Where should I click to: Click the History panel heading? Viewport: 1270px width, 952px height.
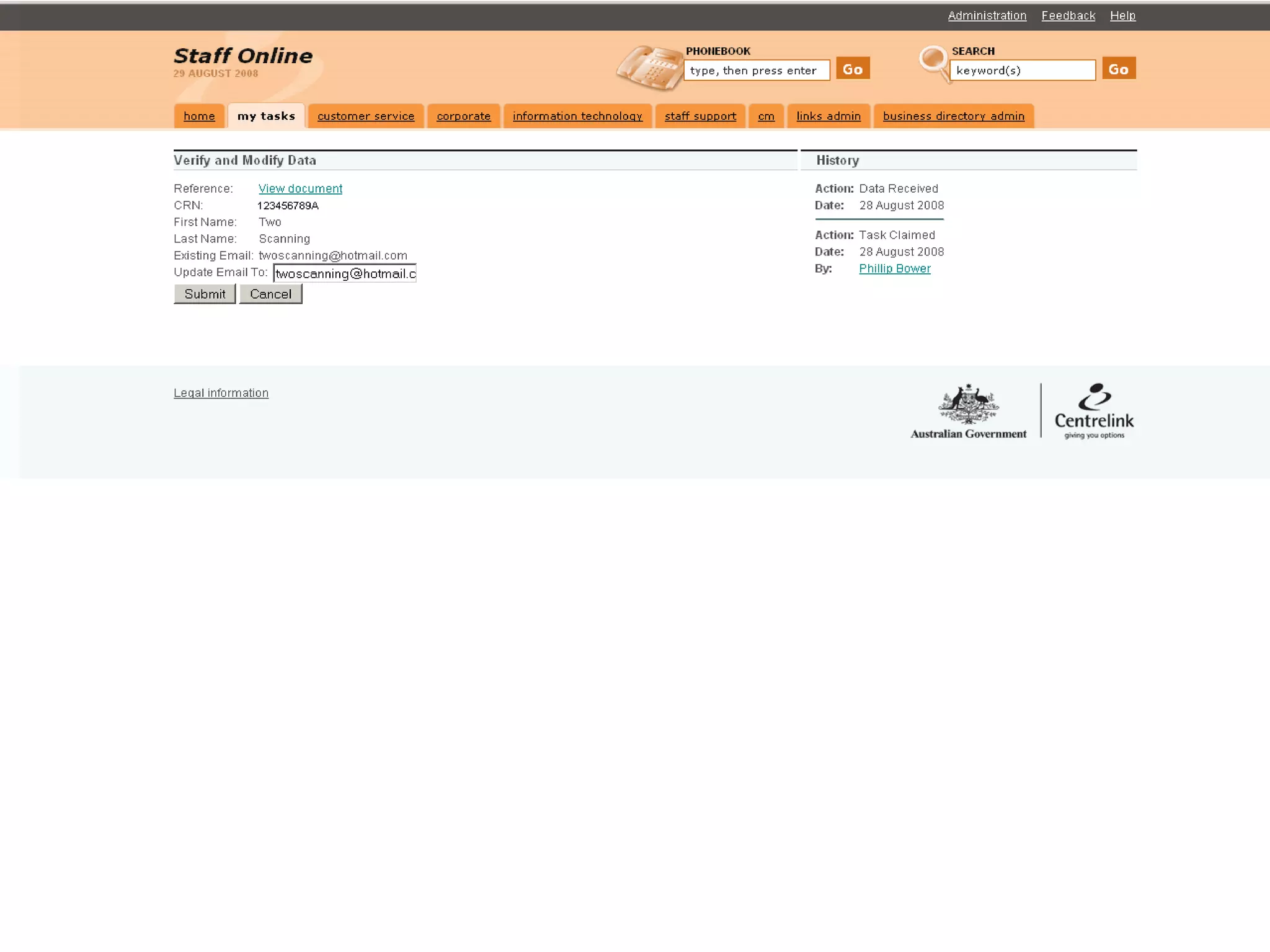838,160
